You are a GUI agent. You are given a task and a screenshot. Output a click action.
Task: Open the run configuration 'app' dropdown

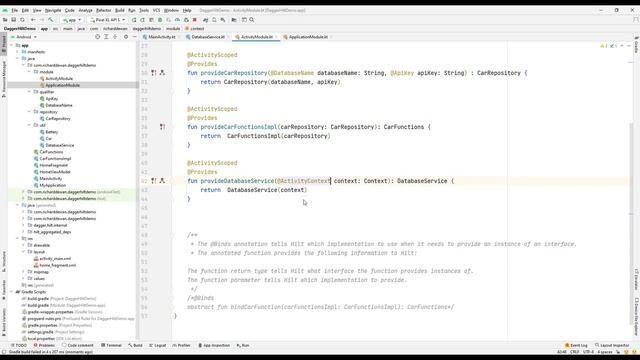(72, 20)
